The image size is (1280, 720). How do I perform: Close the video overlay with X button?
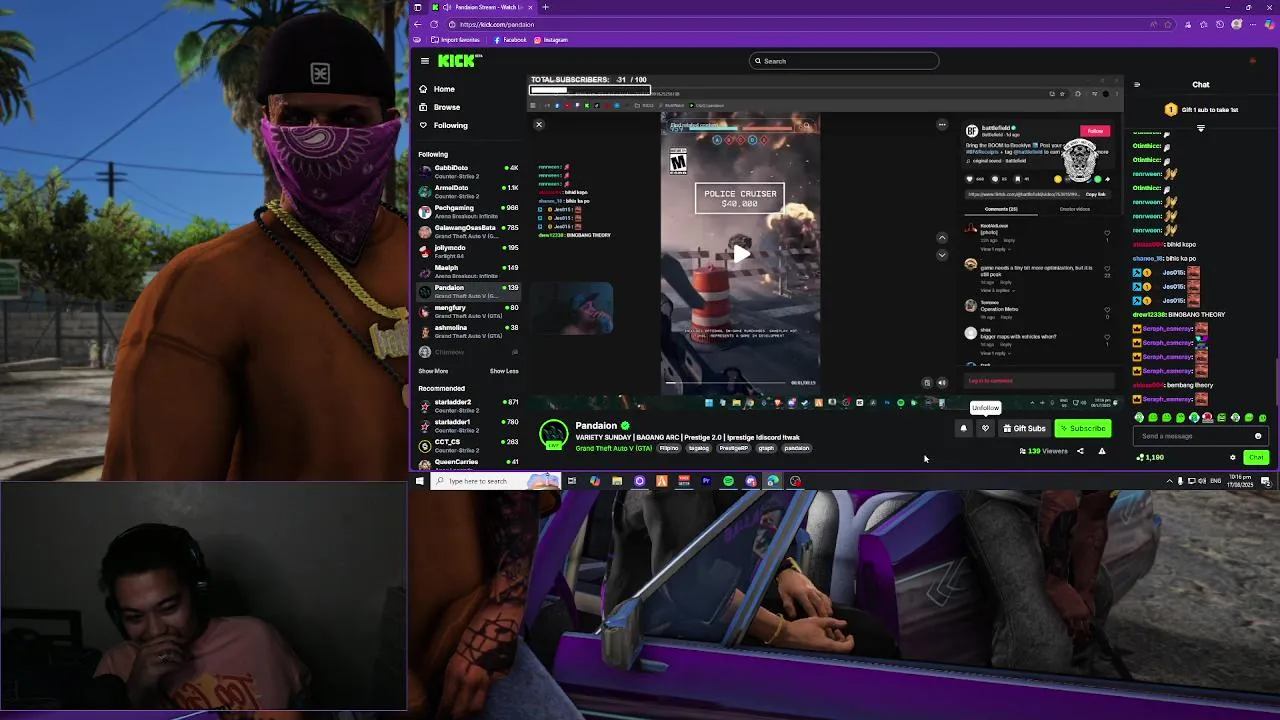point(539,125)
